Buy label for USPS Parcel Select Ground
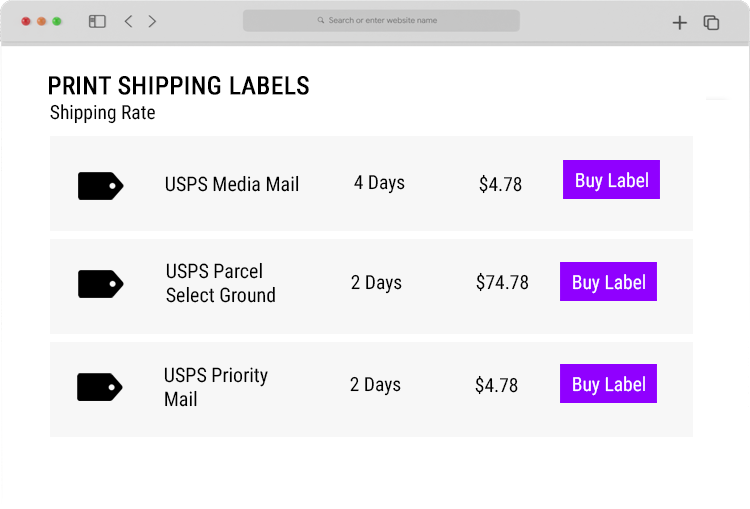The height and width of the screenshot is (509, 750). 608,282
